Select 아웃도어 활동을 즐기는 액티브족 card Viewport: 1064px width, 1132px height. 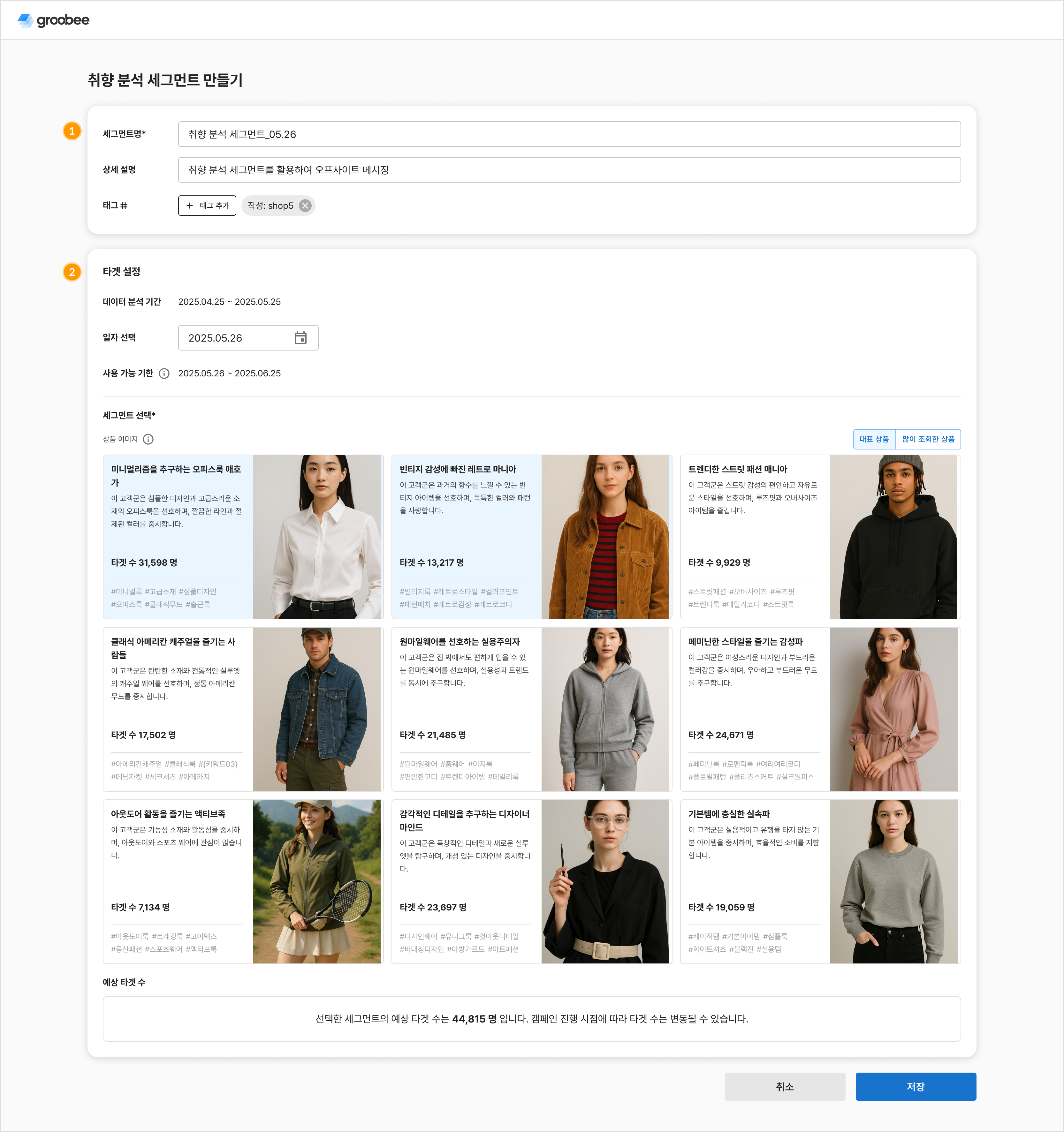coord(243,882)
